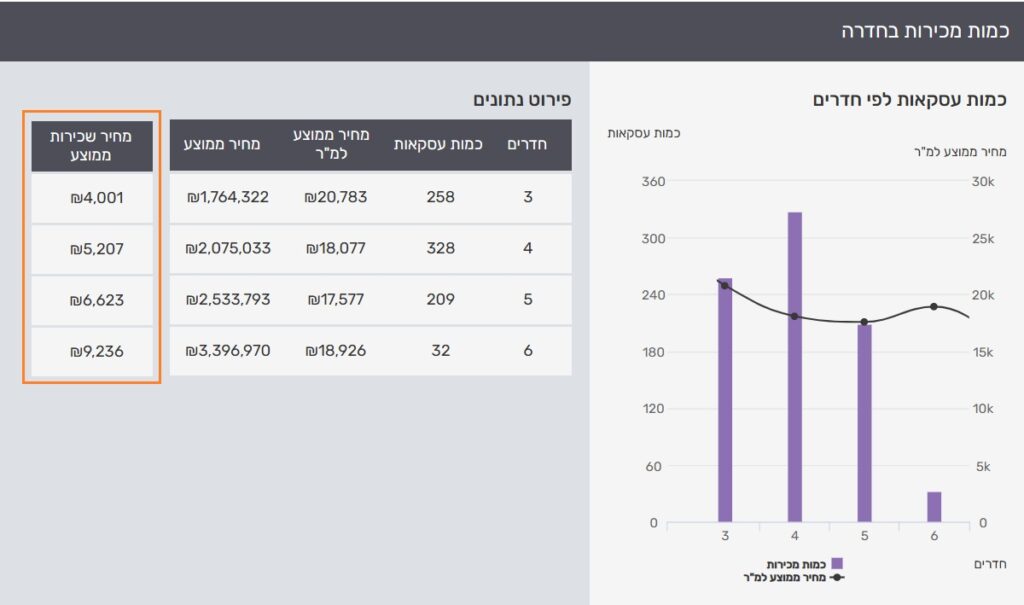Click the line marker icon in legend
The height and width of the screenshot is (605, 1024).
click(837, 577)
